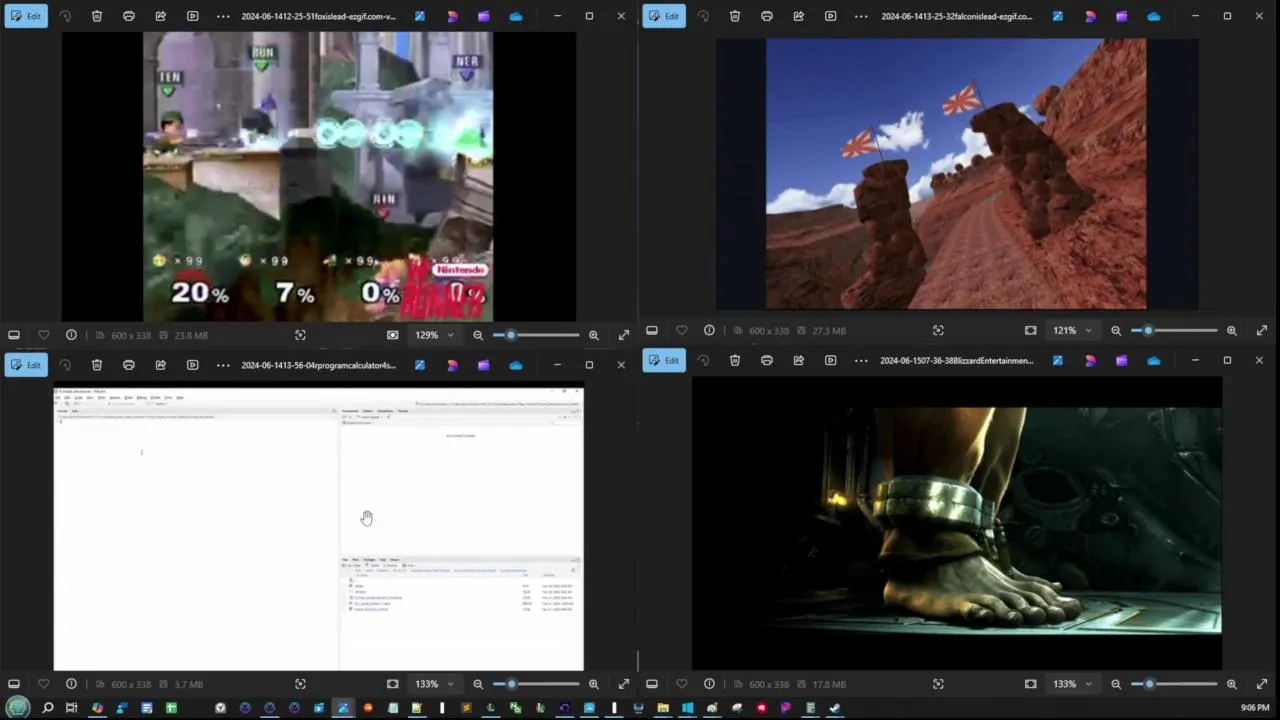This screenshot has height=720, width=1280.
Task: Open the 9:06 PM taskbar clock
Action: click(1255, 708)
